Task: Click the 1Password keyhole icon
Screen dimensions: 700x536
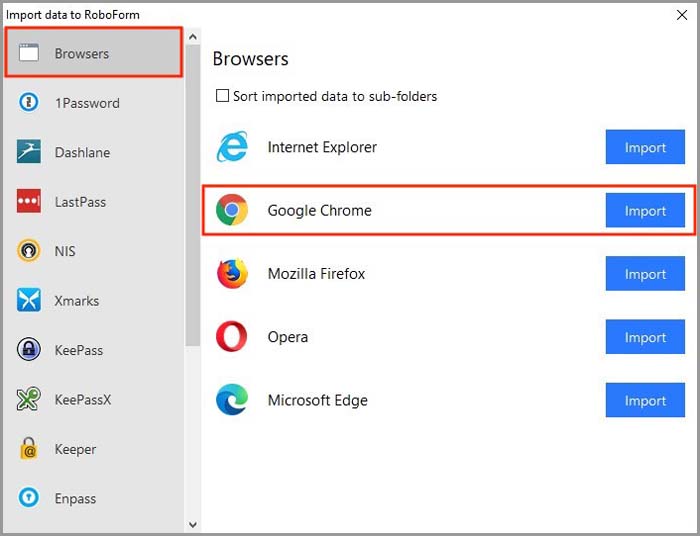Action: point(29,102)
